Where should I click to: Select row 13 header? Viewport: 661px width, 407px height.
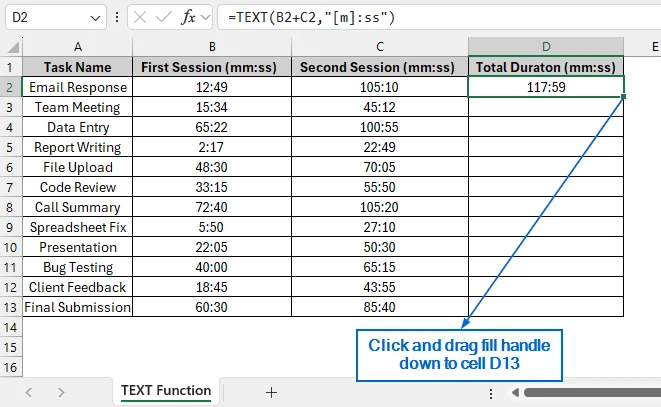[x=11, y=307]
